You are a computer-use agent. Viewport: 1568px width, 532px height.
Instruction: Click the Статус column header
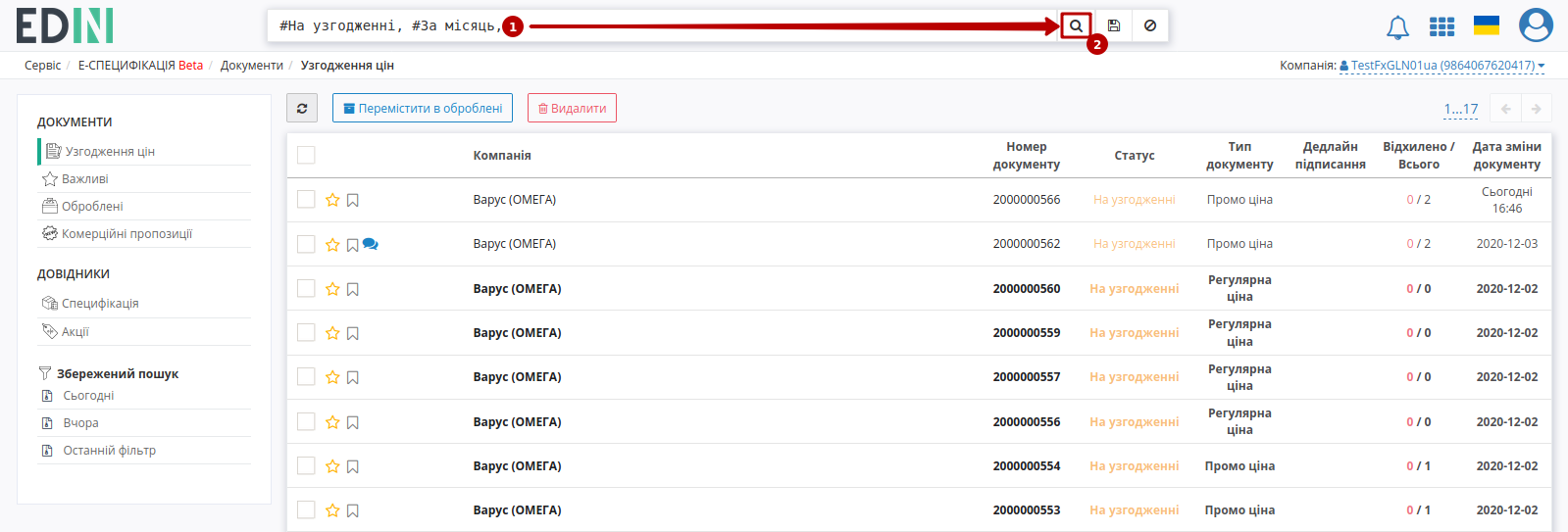pyautogui.click(x=1135, y=156)
